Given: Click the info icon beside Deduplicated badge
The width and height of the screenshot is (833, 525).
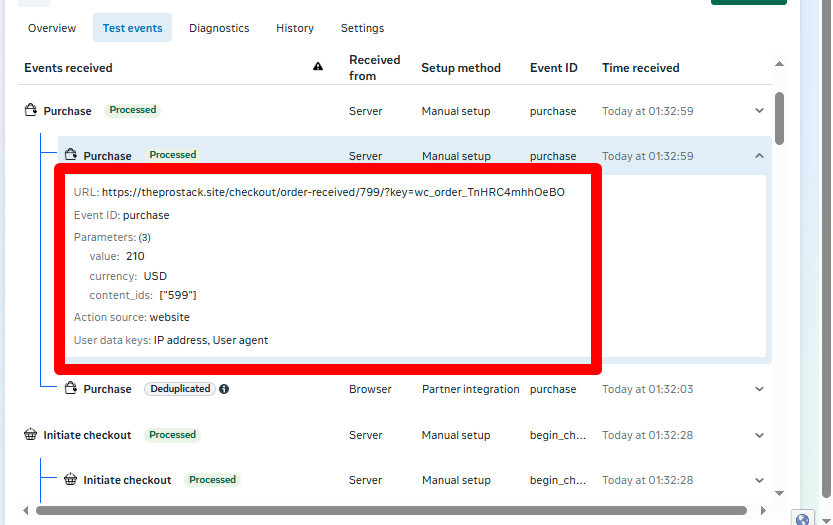Looking at the screenshot, I should [x=224, y=389].
